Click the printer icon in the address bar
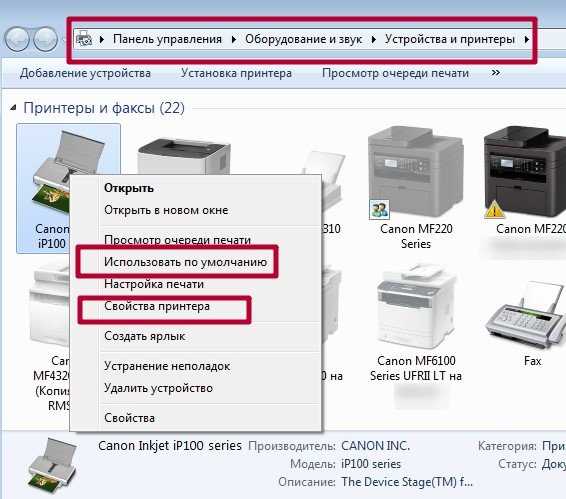566x499 pixels. pyautogui.click(x=84, y=38)
